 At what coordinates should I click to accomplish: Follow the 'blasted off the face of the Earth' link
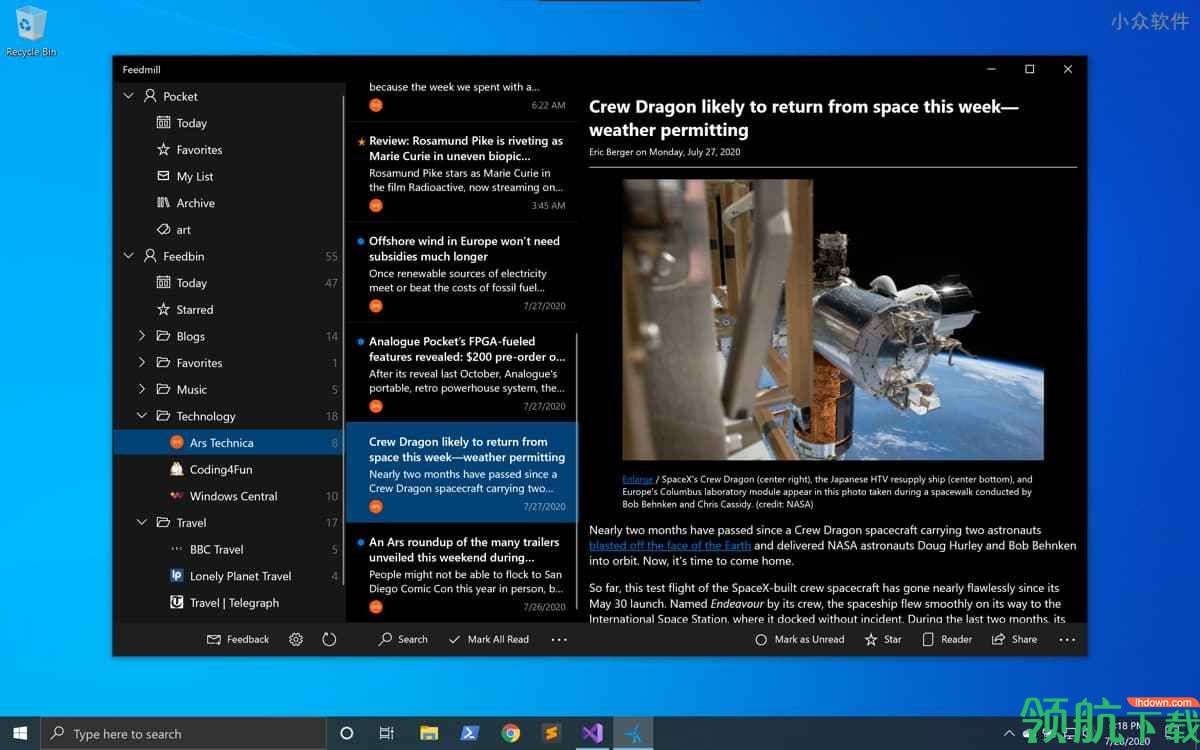(x=670, y=545)
